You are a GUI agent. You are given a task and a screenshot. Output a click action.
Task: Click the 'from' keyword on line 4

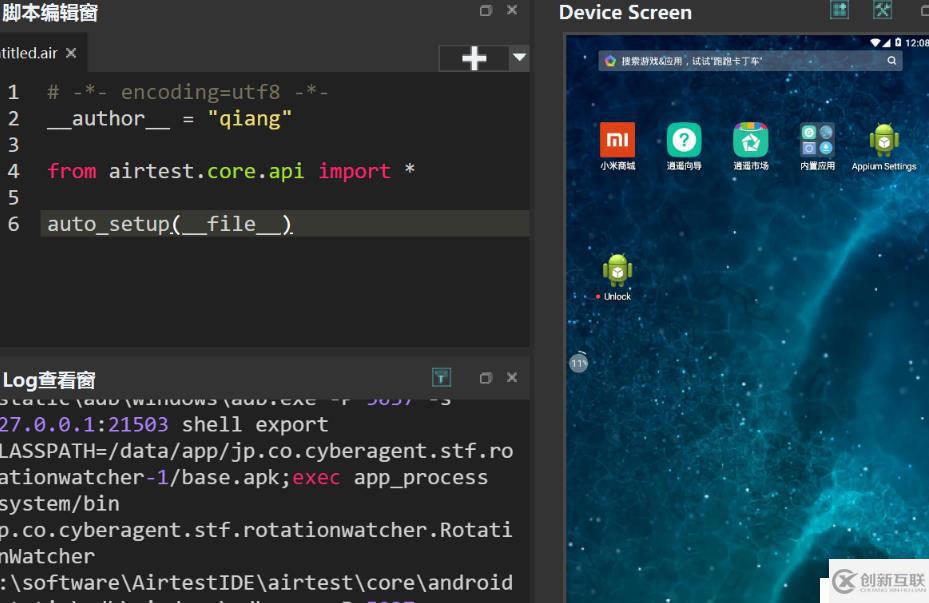tap(72, 171)
